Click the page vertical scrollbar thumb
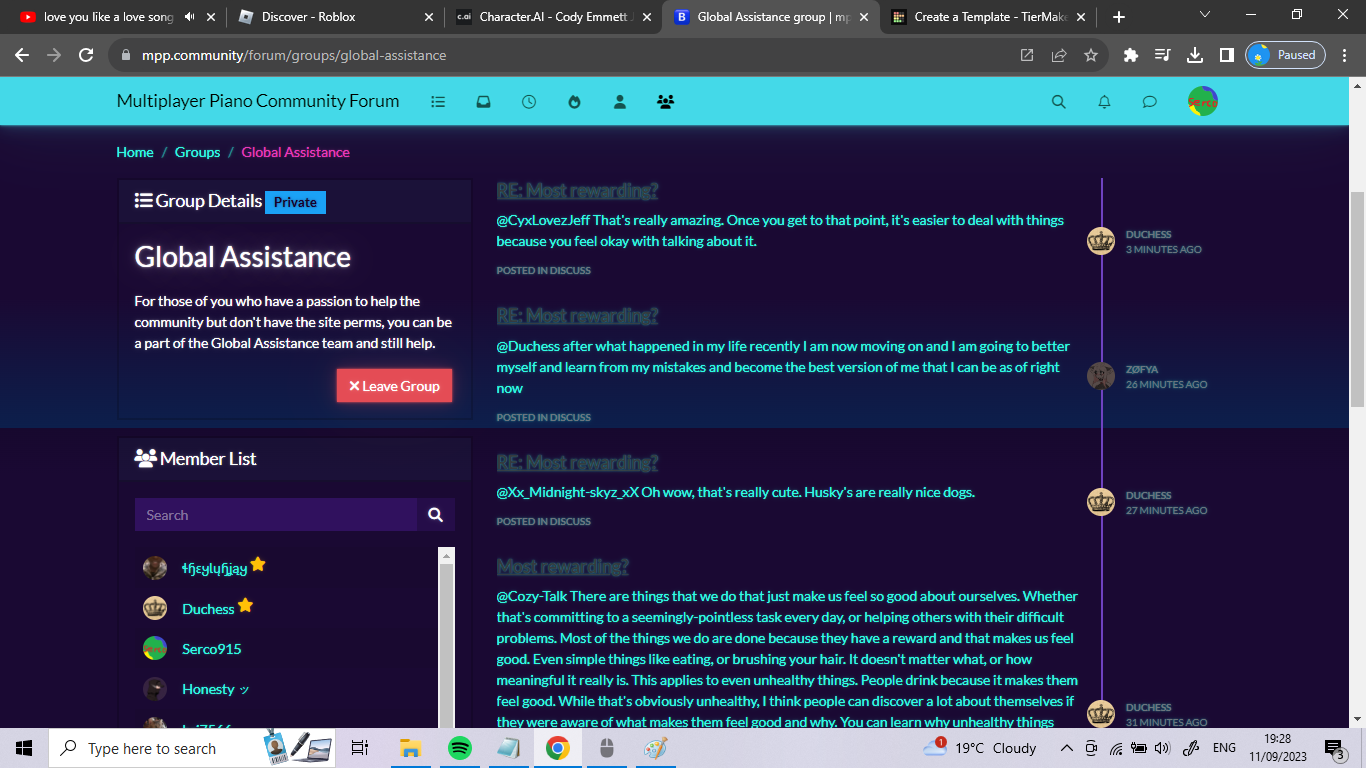 (x=1357, y=298)
